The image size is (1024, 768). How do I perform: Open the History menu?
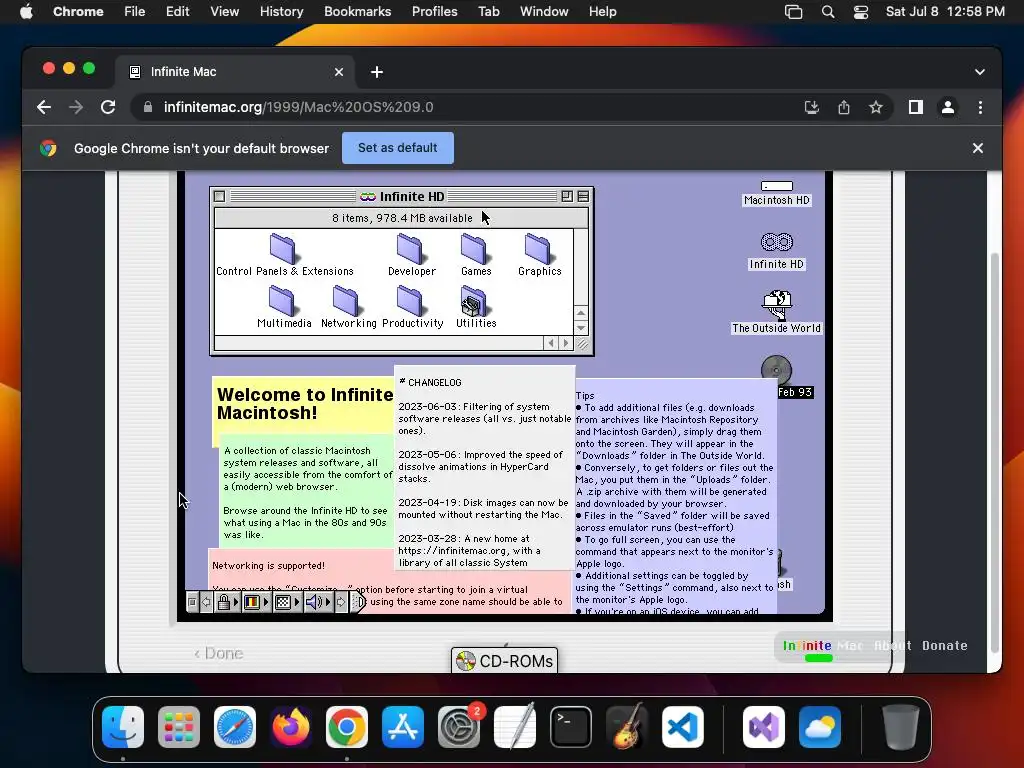[x=281, y=12]
